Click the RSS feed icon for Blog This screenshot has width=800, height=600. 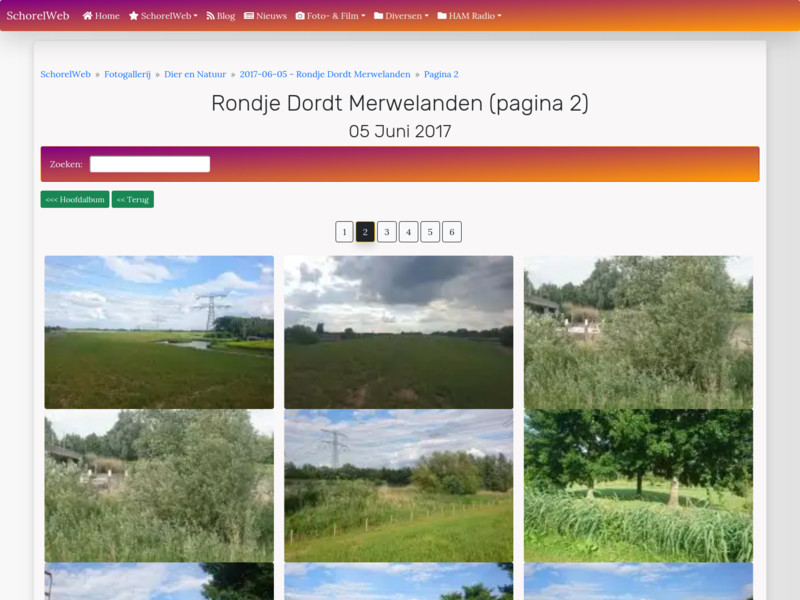tap(210, 16)
